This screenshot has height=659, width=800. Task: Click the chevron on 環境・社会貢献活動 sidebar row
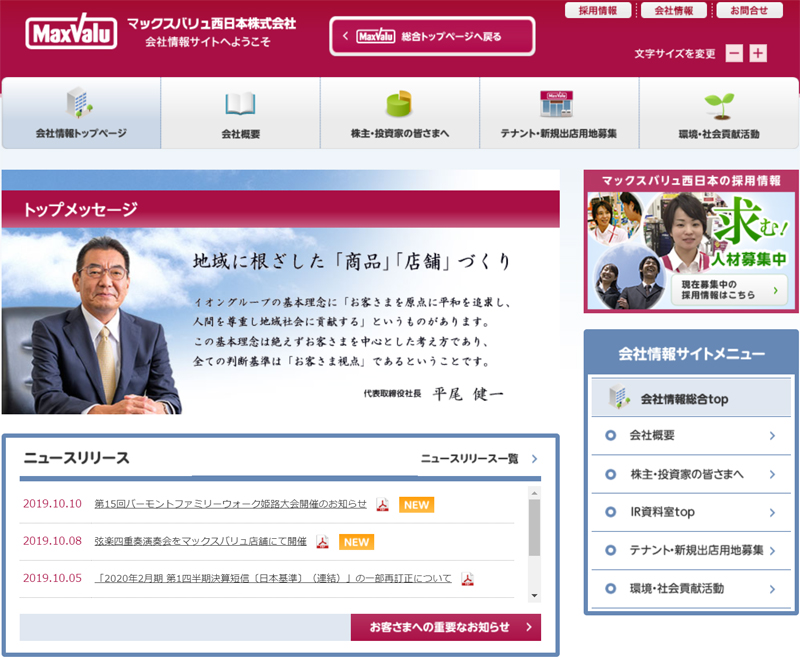pyautogui.click(x=772, y=589)
